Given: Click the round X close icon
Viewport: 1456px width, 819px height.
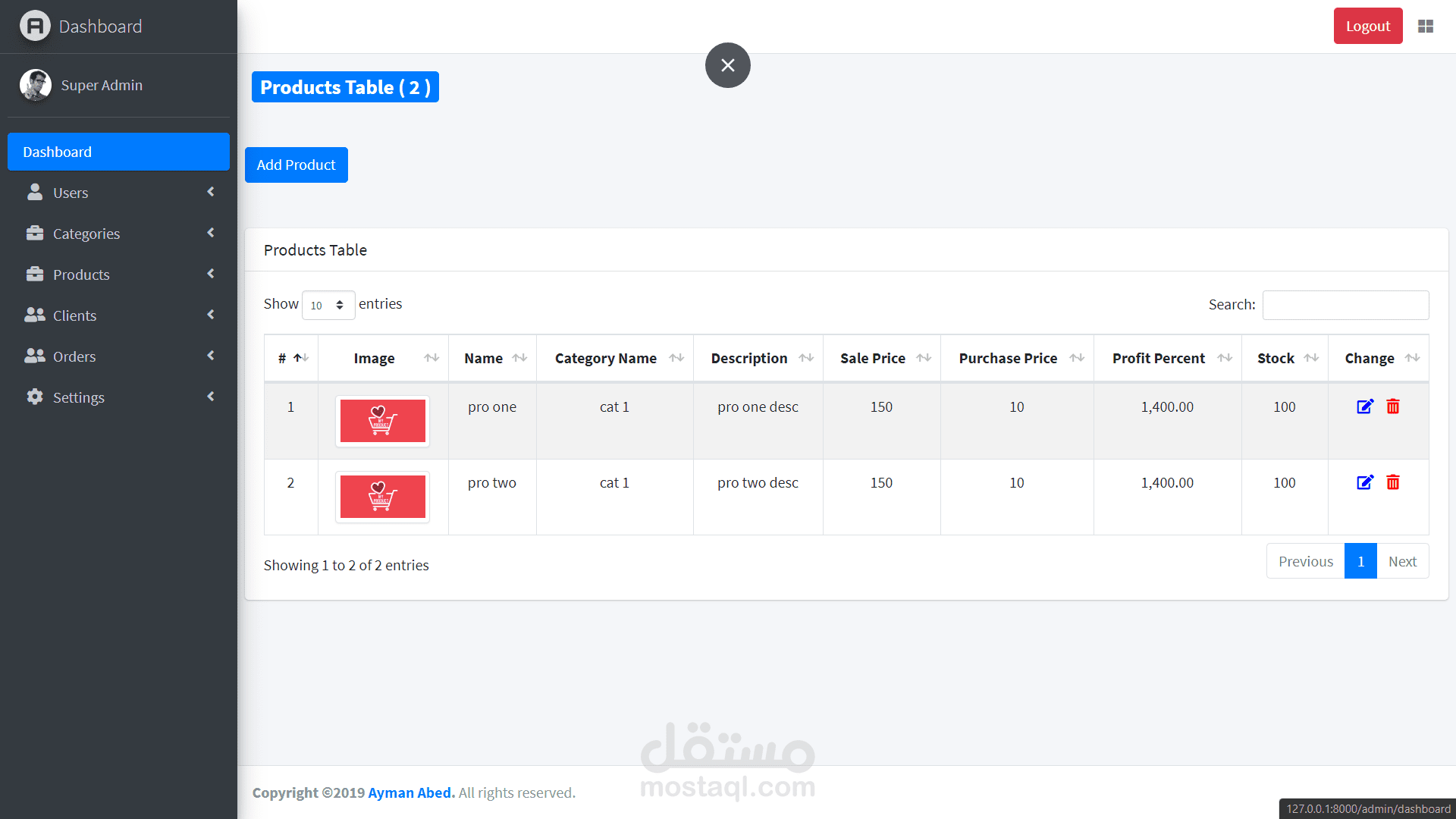Looking at the screenshot, I should [727, 65].
